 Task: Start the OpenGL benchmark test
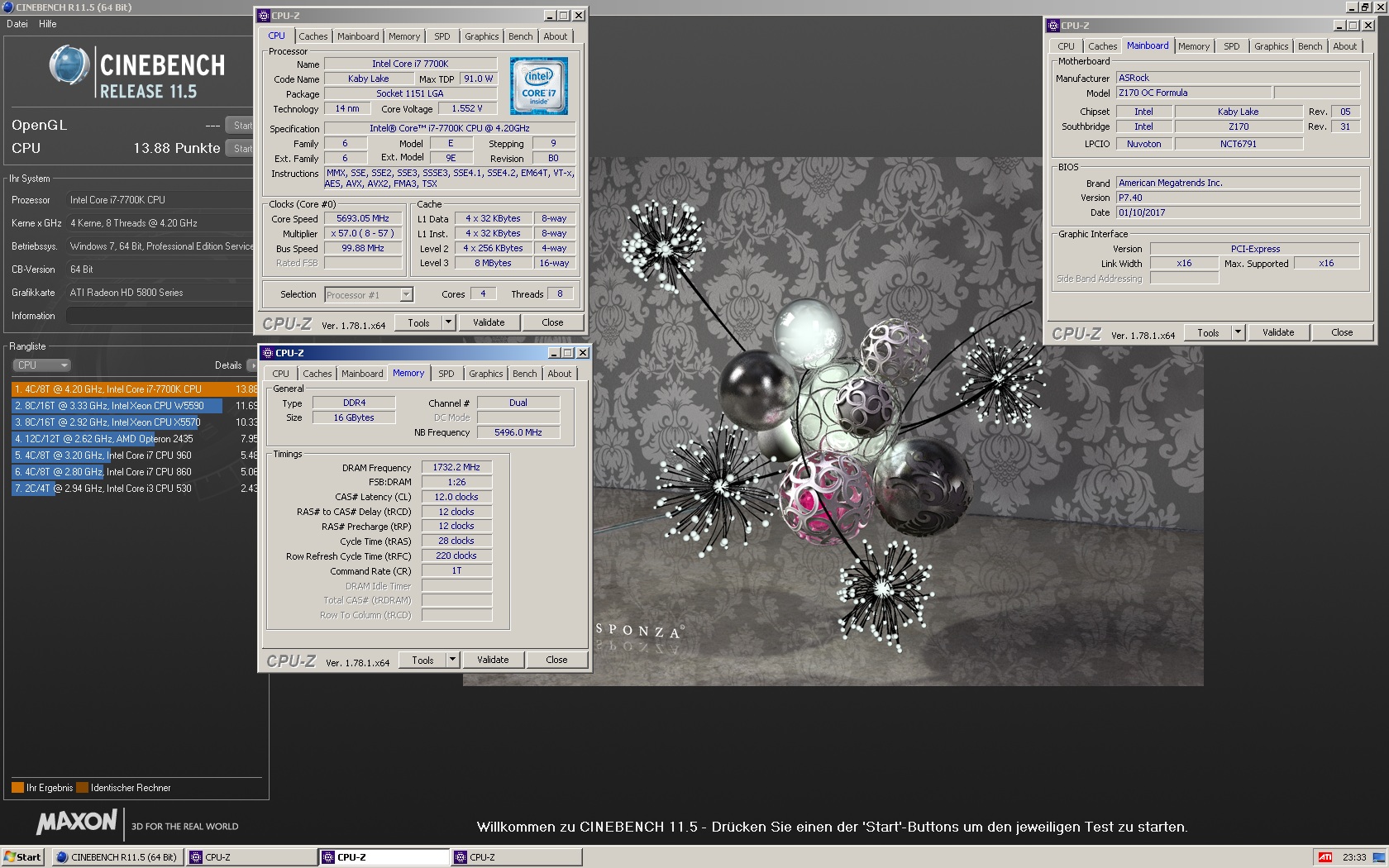tap(240, 125)
